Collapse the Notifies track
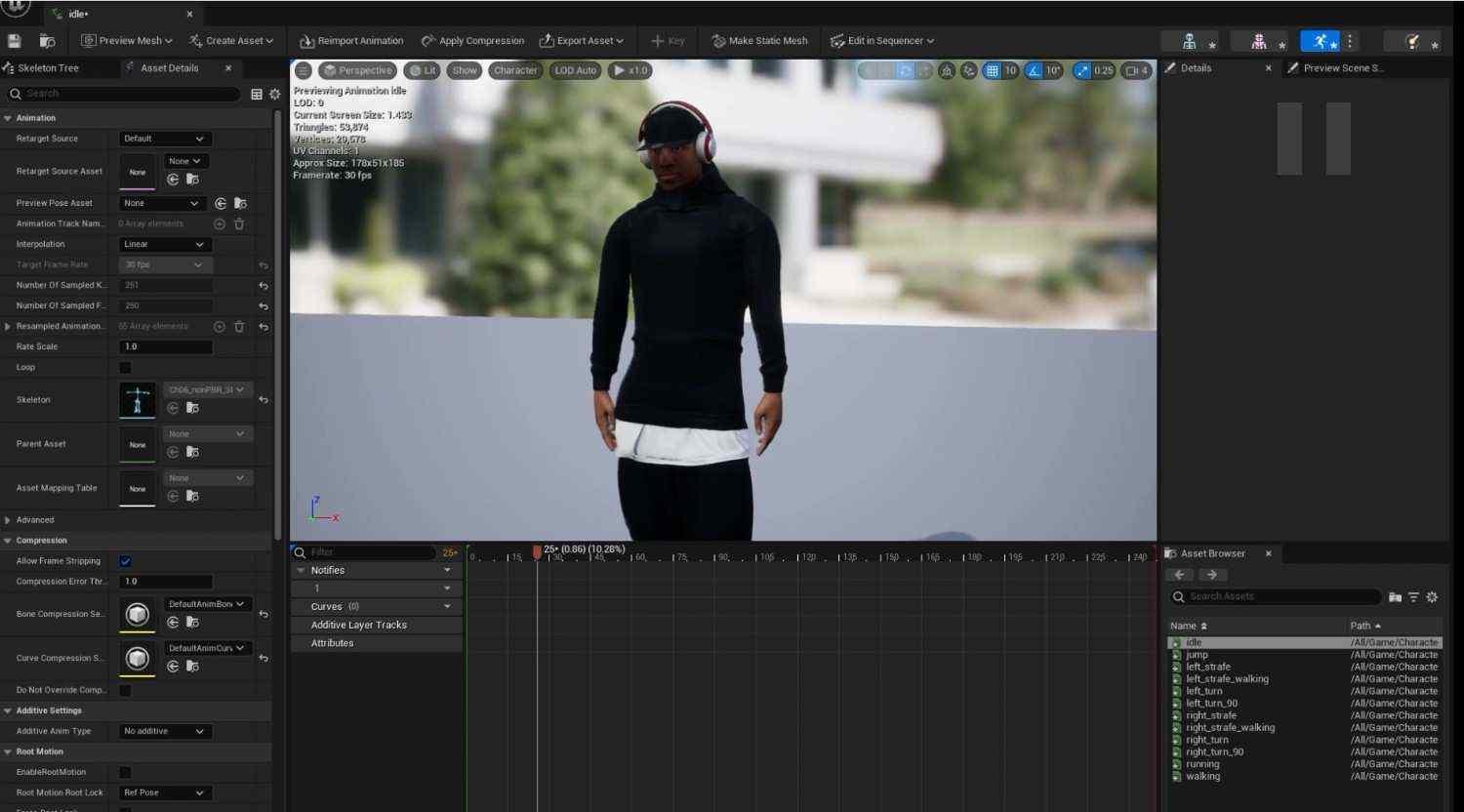1464x812 pixels. point(302,570)
